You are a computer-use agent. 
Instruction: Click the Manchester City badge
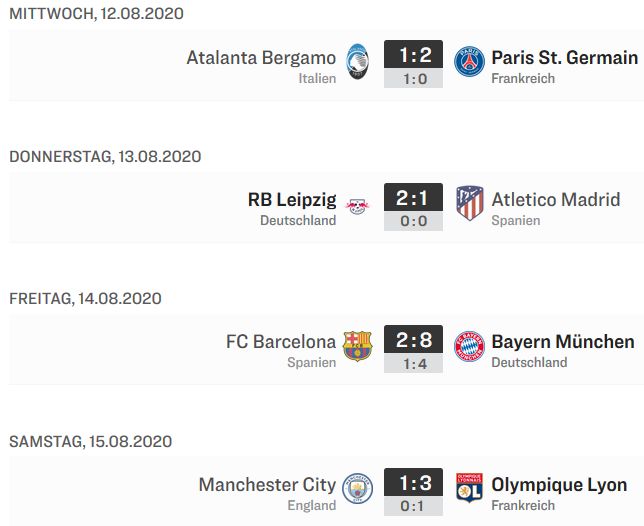tap(358, 489)
